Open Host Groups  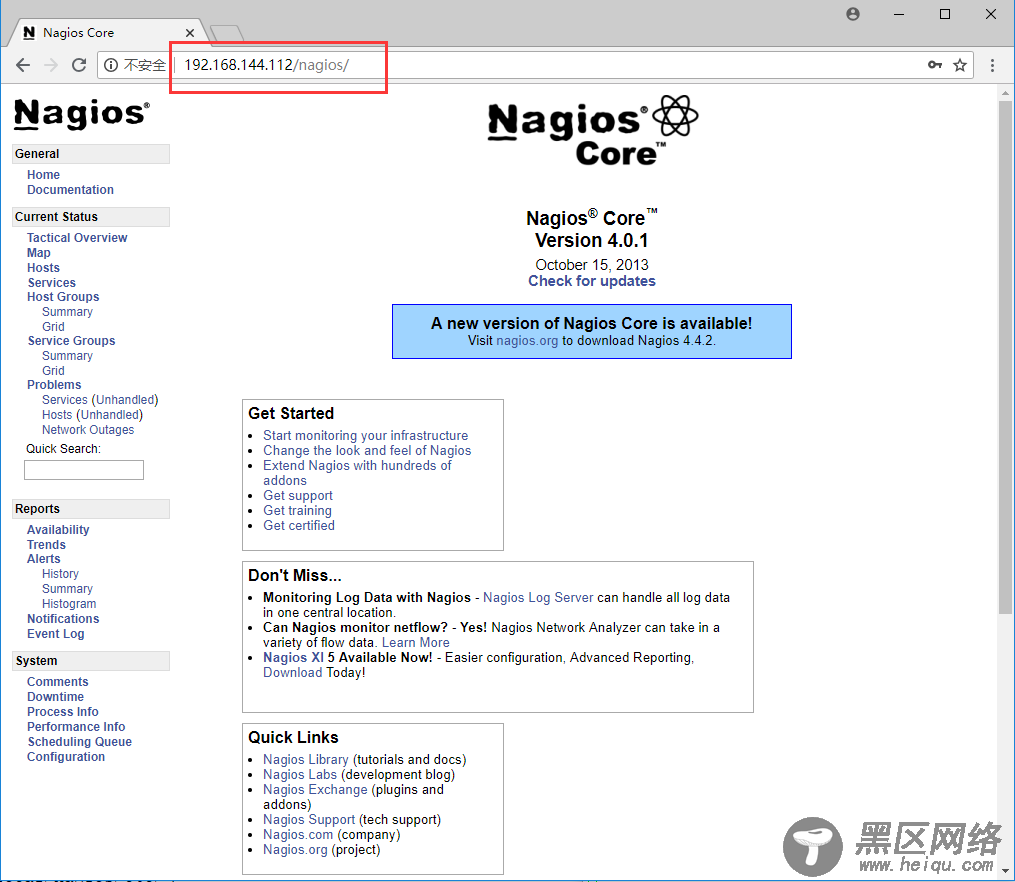pos(63,297)
